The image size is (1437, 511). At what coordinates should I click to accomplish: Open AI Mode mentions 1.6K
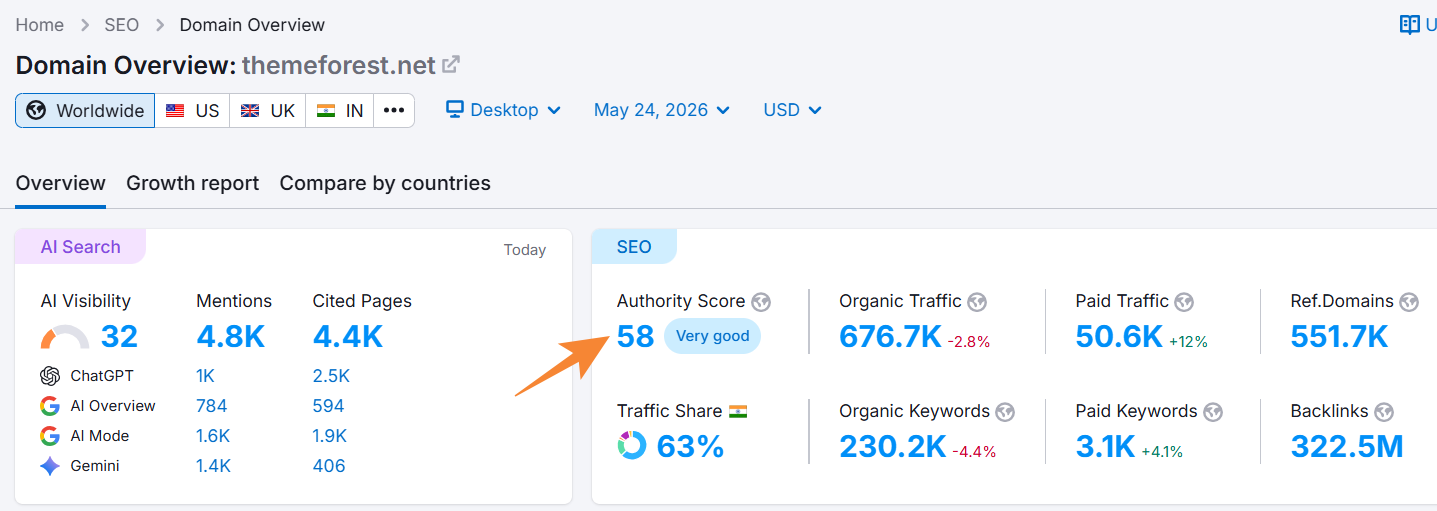click(213, 436)
